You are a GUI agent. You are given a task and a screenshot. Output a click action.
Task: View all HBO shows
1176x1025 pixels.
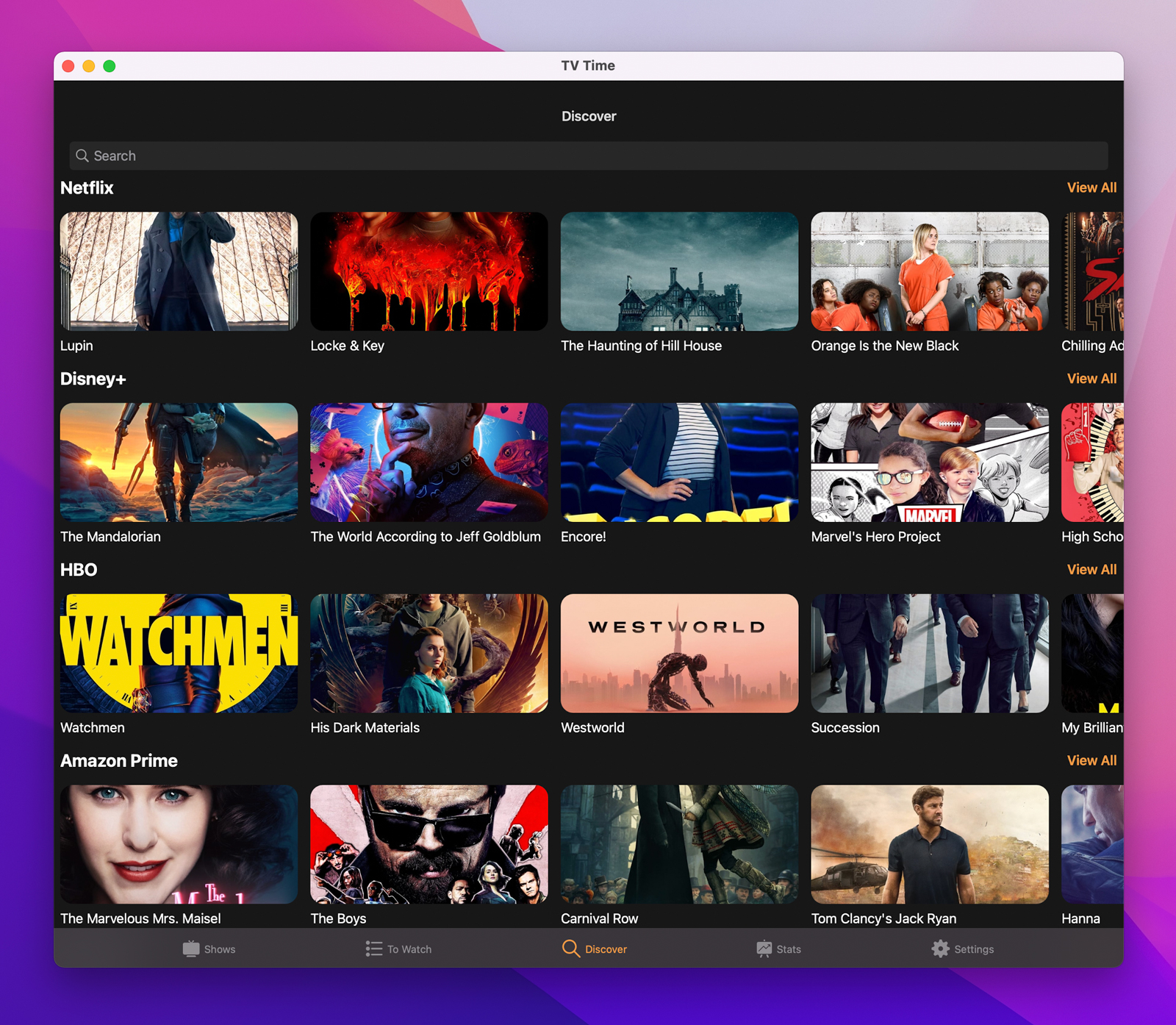(1091, 570)
